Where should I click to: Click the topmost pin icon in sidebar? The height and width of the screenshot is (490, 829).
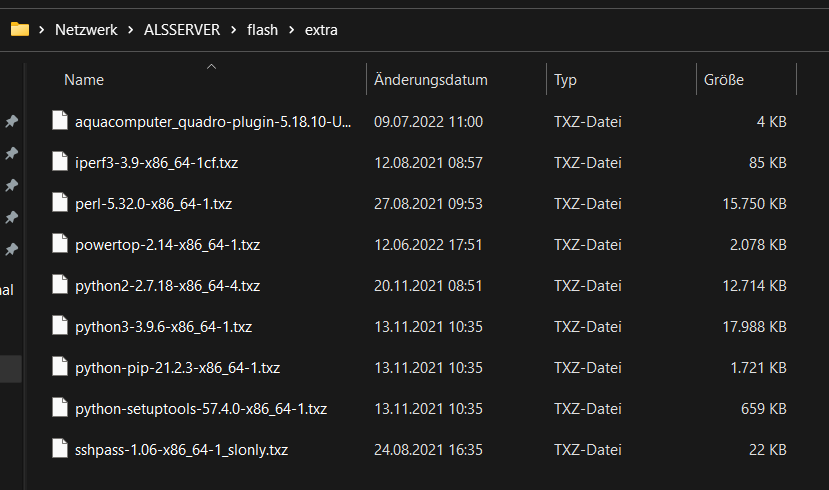click(x=11, y=121)
